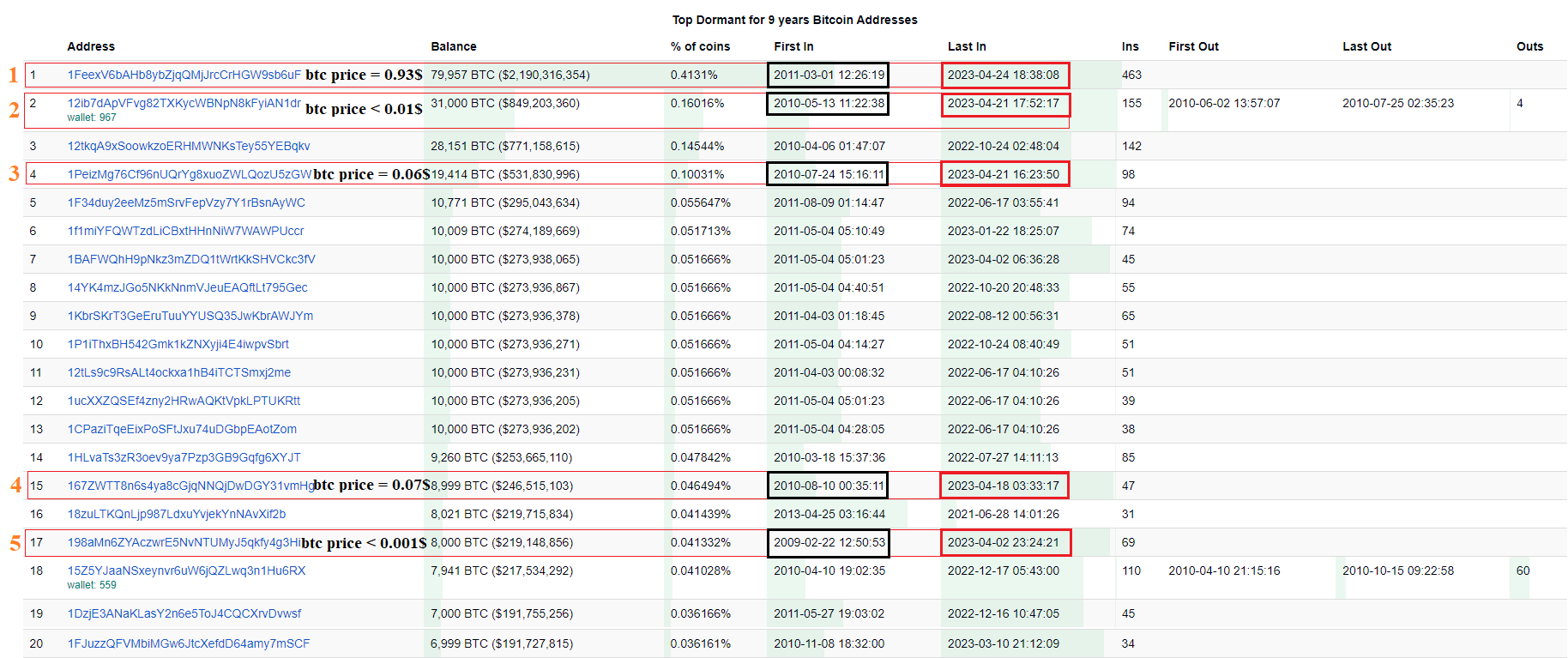Click Last In date 2023-04-24 18:38:08

(x=1004, y=75)
